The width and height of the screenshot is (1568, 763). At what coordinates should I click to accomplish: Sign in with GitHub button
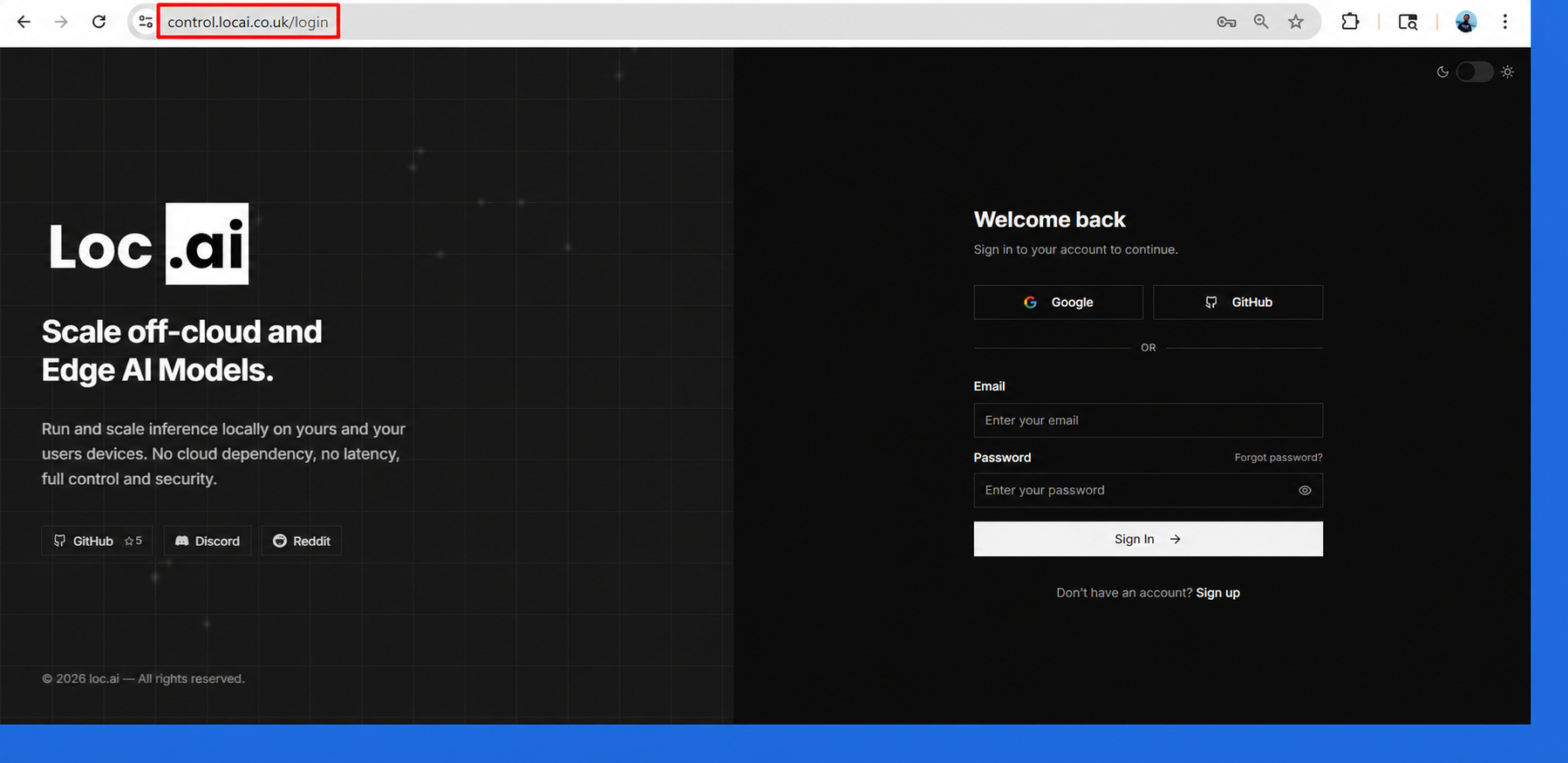click(1237, 302)
